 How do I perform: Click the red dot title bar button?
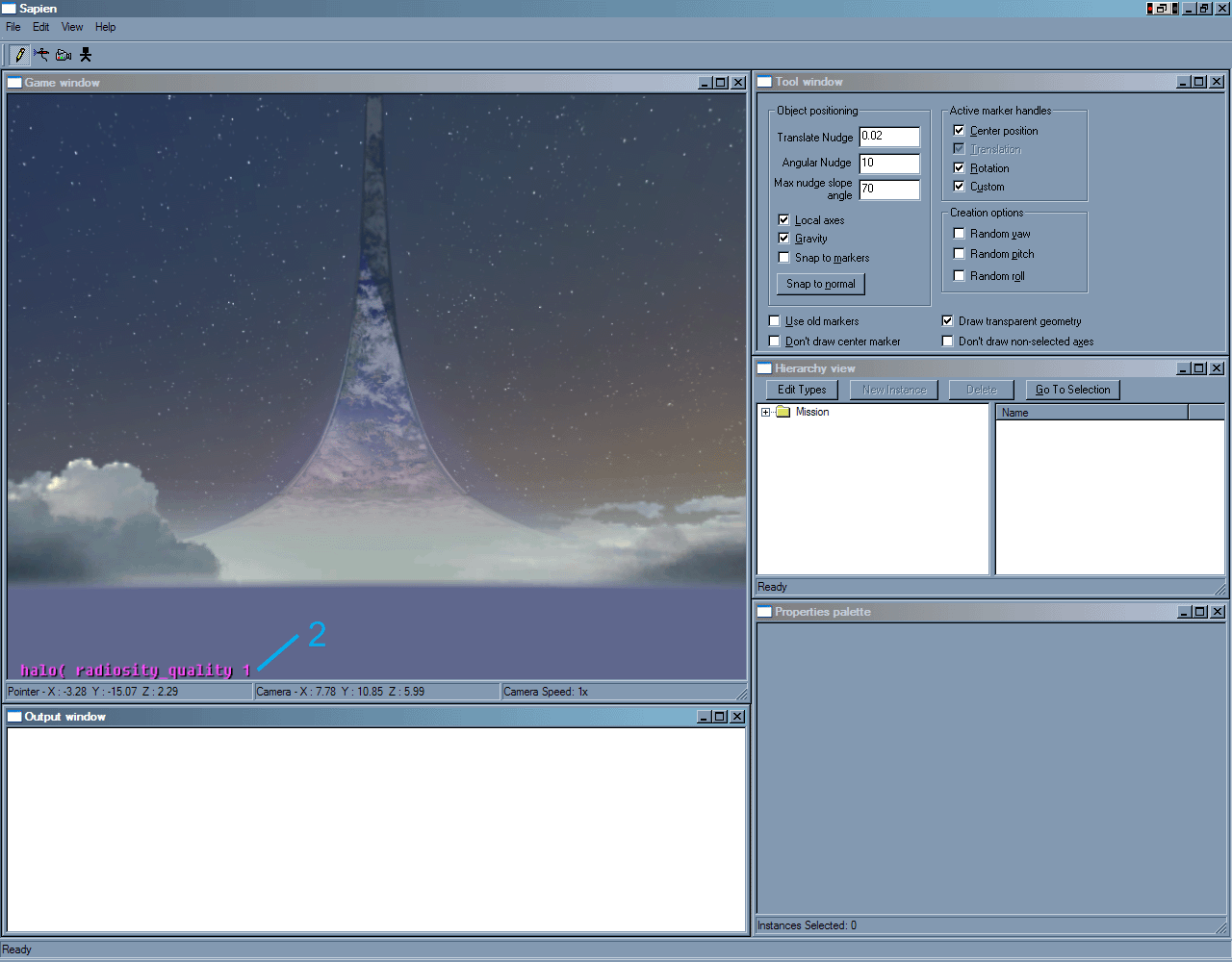click(x=1151, y=9)
